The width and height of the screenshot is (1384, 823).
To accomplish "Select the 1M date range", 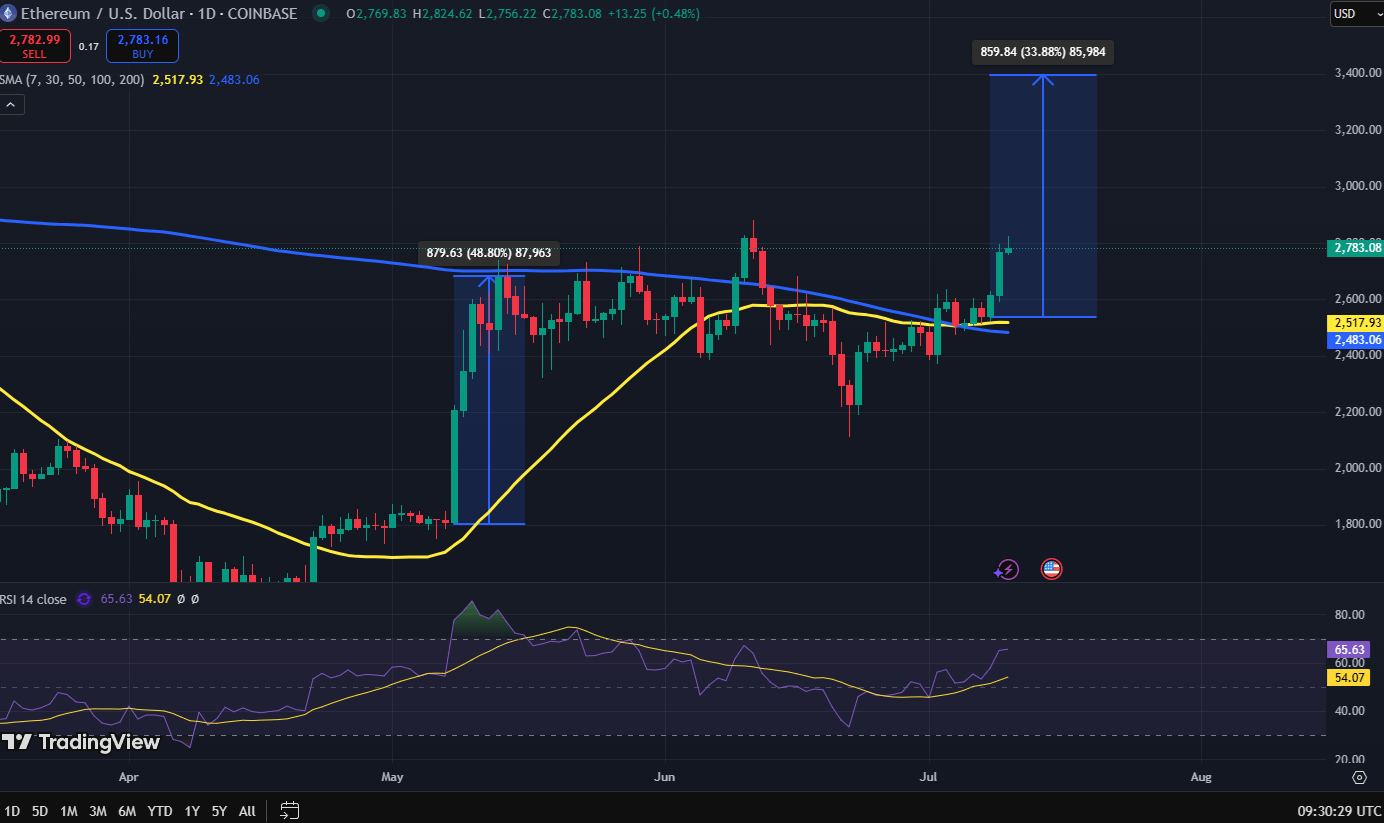I will [x=68, y=811].
